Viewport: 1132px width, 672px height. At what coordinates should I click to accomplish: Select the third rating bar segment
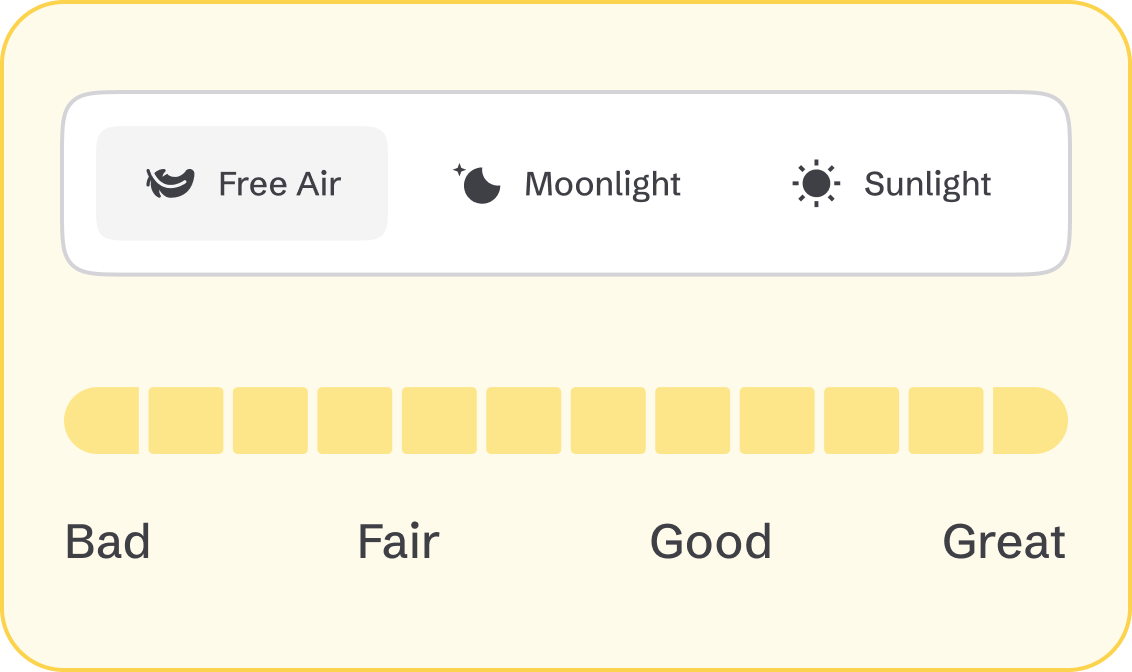pyautogui.click(x=270, y=421)
